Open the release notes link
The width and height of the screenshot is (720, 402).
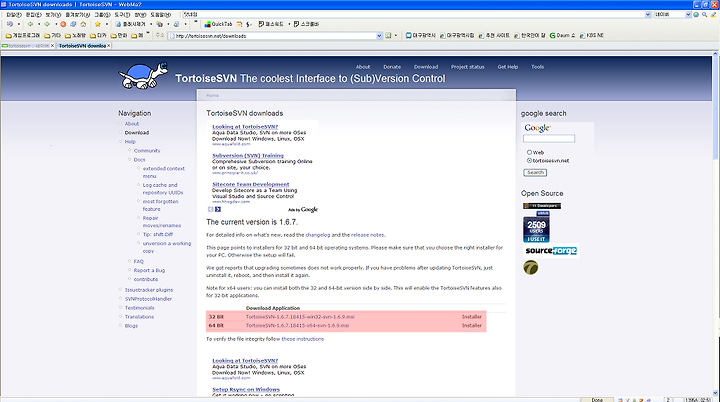tap(367, 235)
